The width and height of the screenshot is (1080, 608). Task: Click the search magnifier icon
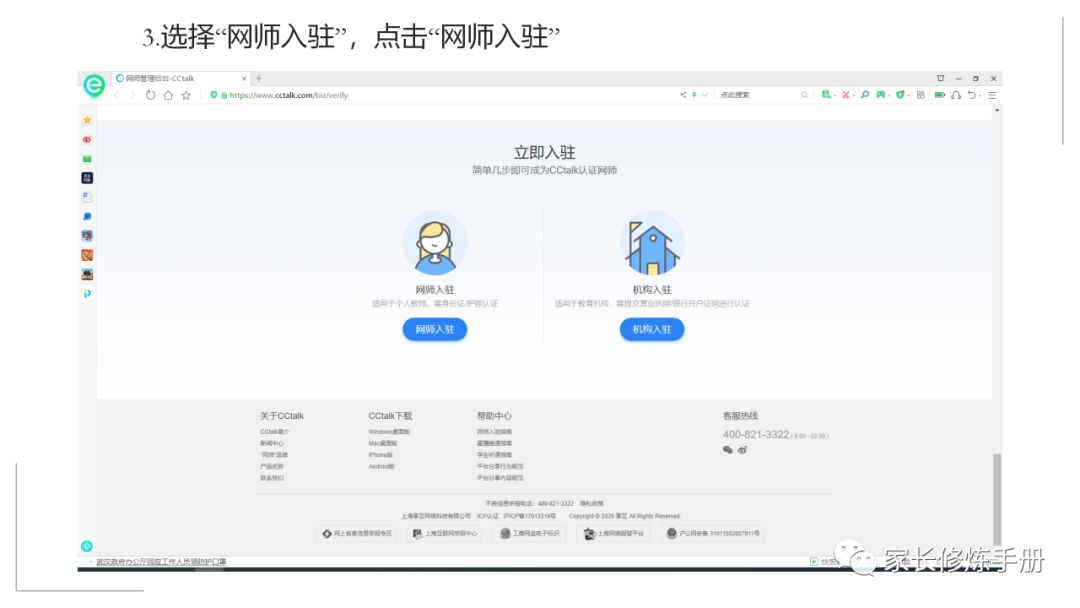pos(804,95)
